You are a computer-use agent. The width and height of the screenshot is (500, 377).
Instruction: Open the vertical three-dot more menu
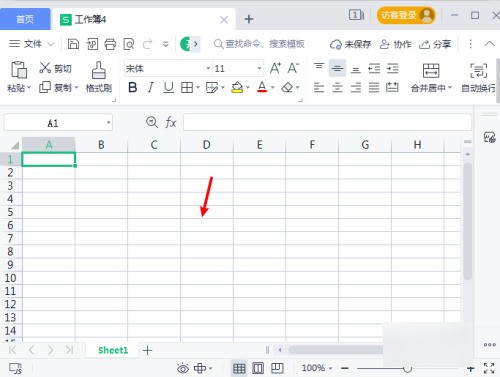(471, 44)
